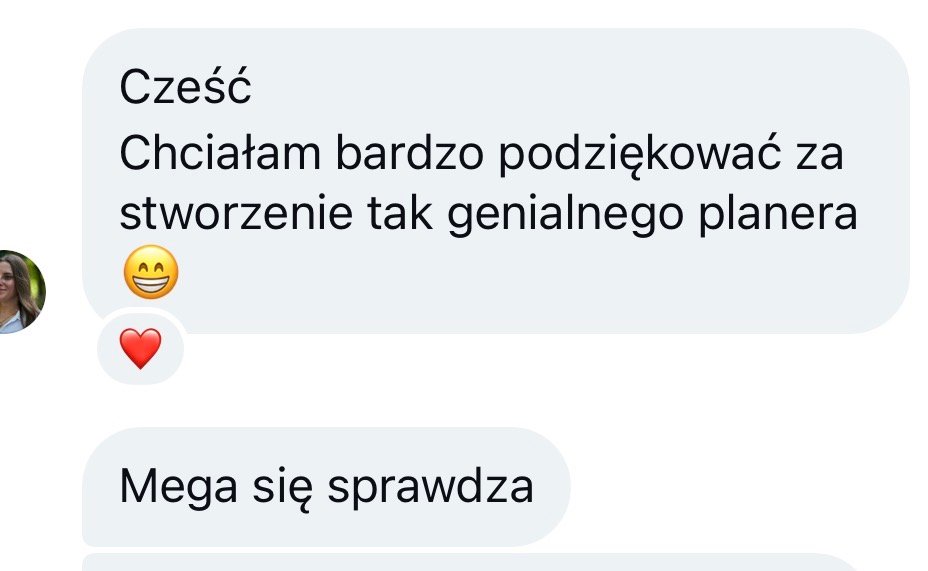This screenshot has width=928, height=571.
Task: Click the word 'stworzenie' in the message
Action: tap(236, 213)
